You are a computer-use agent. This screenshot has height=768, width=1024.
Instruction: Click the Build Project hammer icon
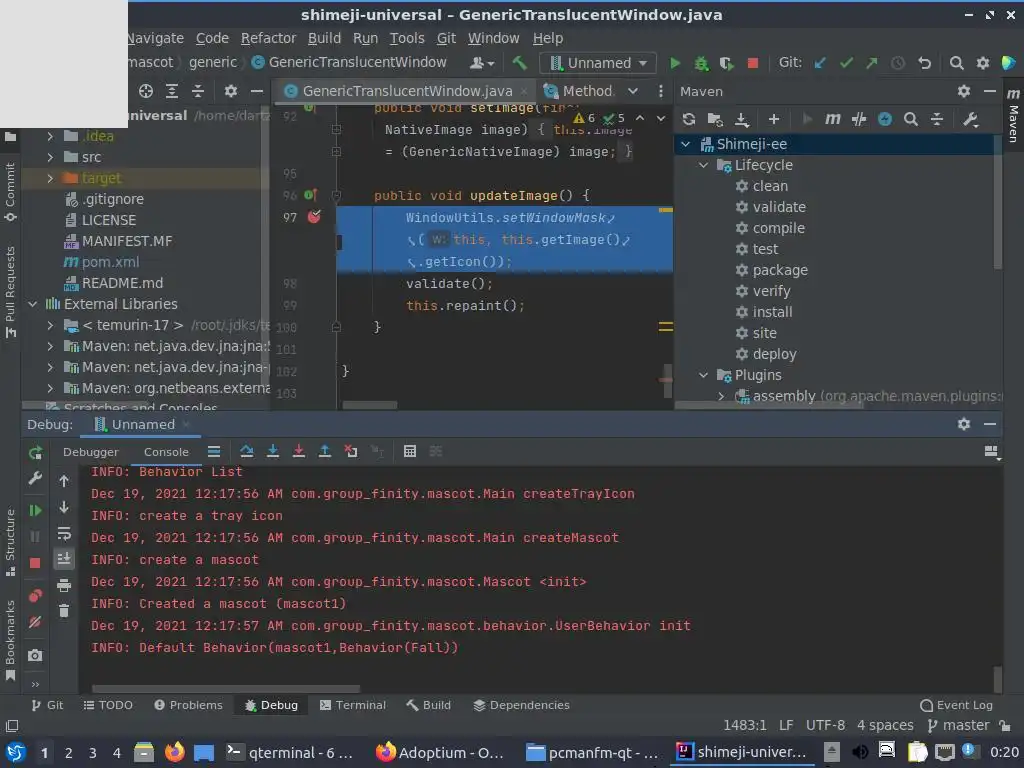click(x=519, y=63)
